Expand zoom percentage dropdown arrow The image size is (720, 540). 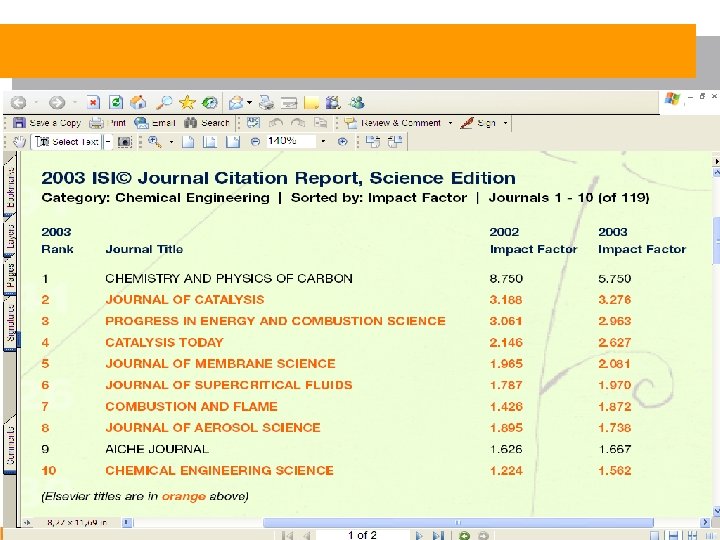[323, 141]
